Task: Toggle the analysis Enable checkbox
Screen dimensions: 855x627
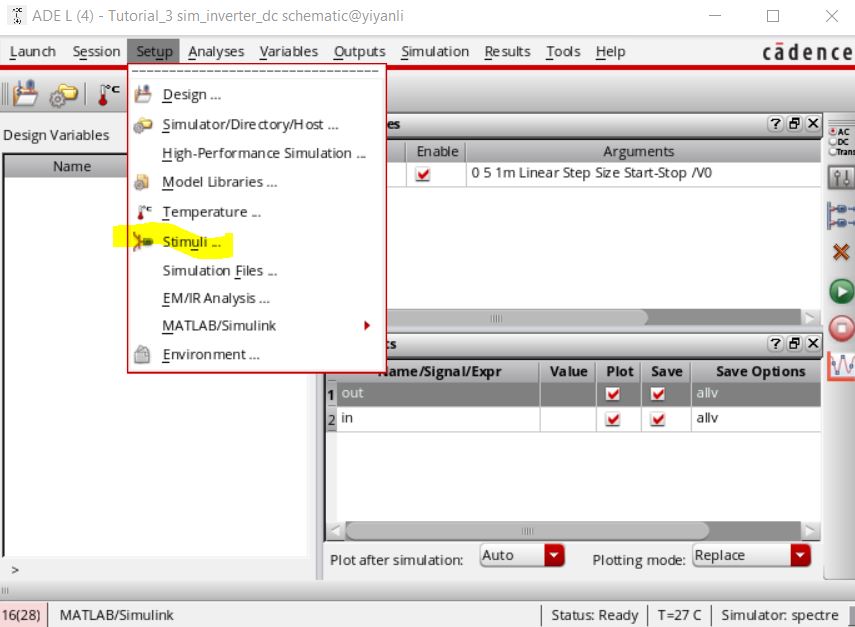Action: 423,174
